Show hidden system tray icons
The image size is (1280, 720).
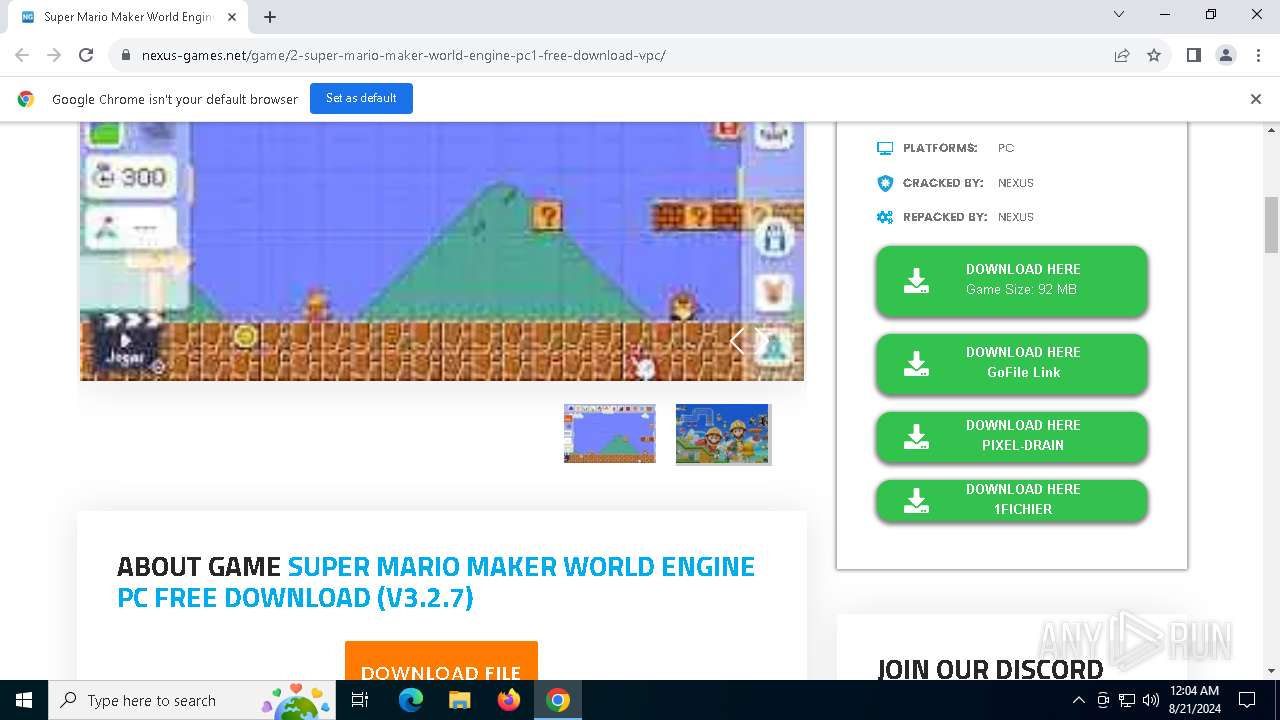1078,700
